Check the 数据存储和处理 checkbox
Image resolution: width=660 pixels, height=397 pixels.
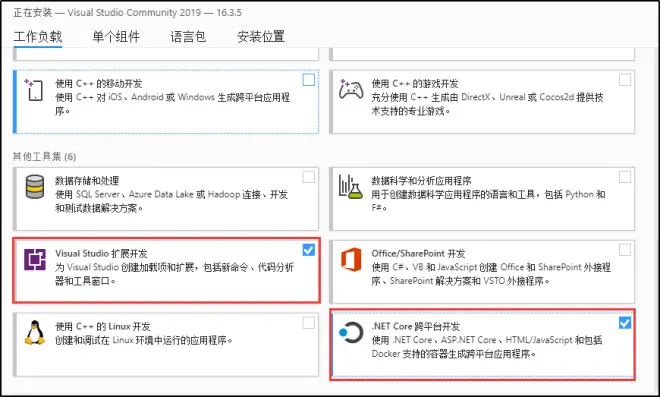coord(309,177)
